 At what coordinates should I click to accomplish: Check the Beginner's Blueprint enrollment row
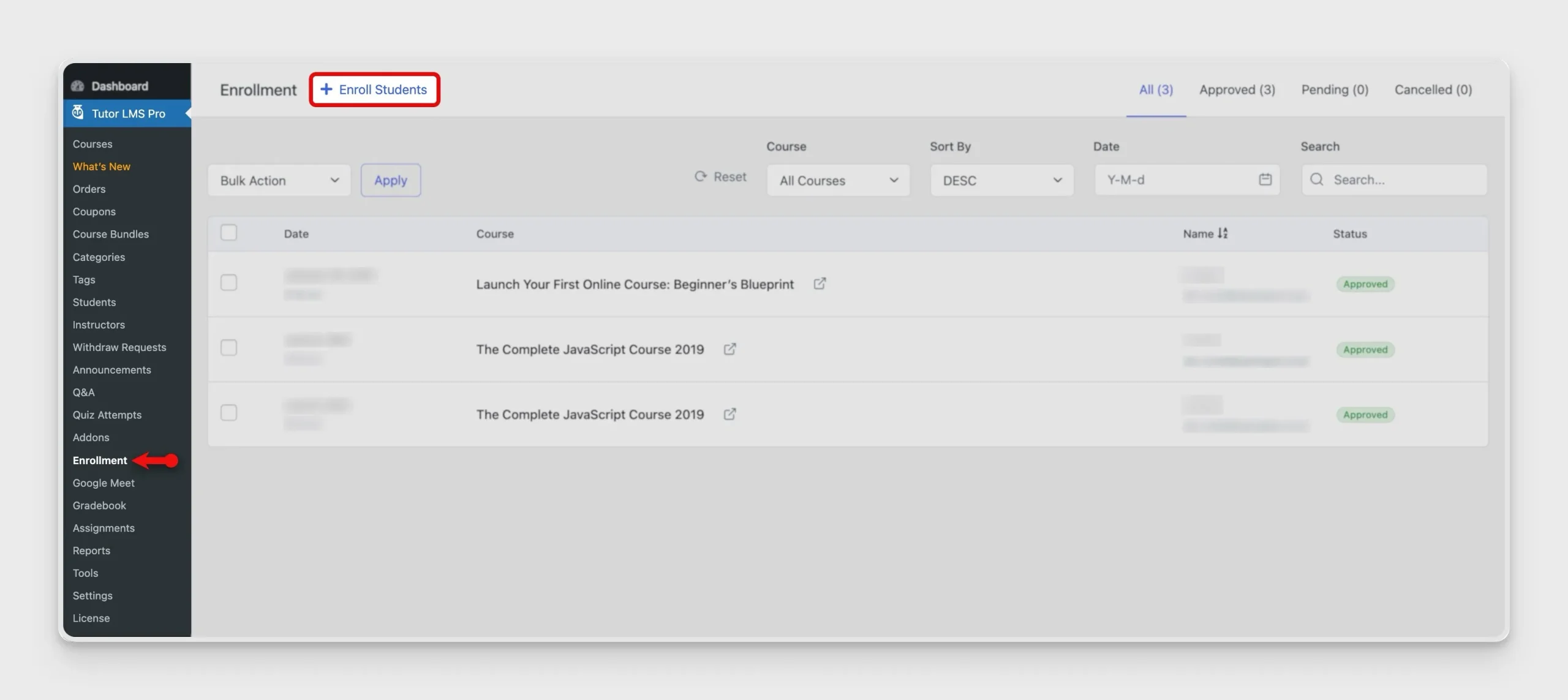[x=228, y=282]
